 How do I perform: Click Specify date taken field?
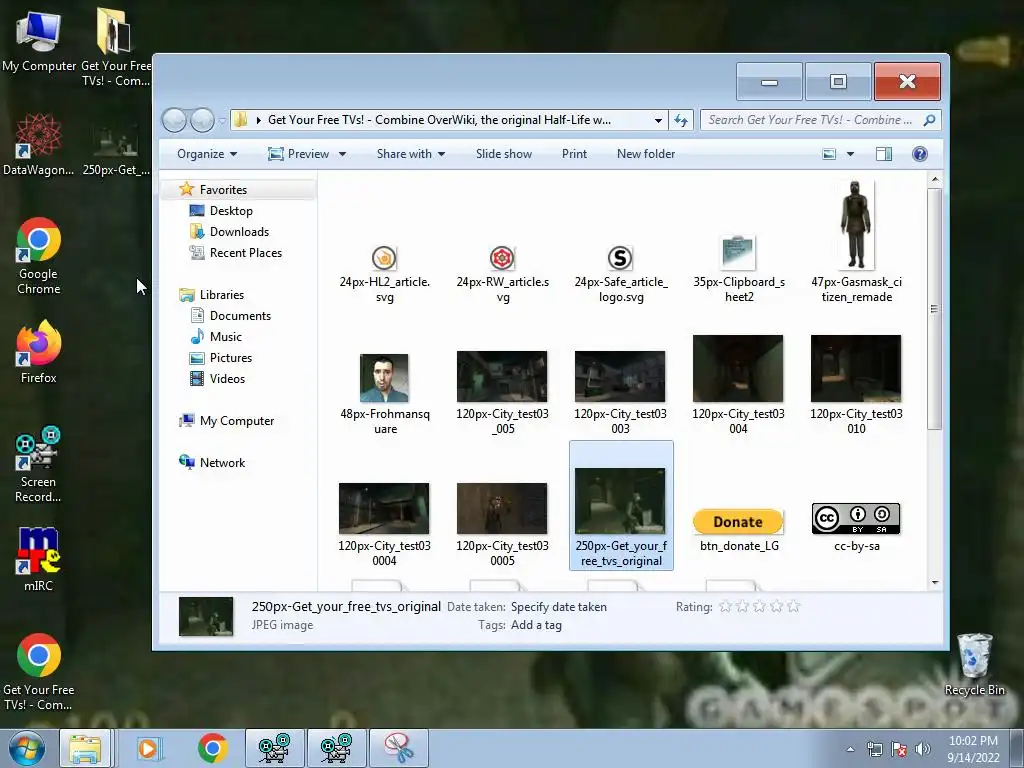(558, 607)
